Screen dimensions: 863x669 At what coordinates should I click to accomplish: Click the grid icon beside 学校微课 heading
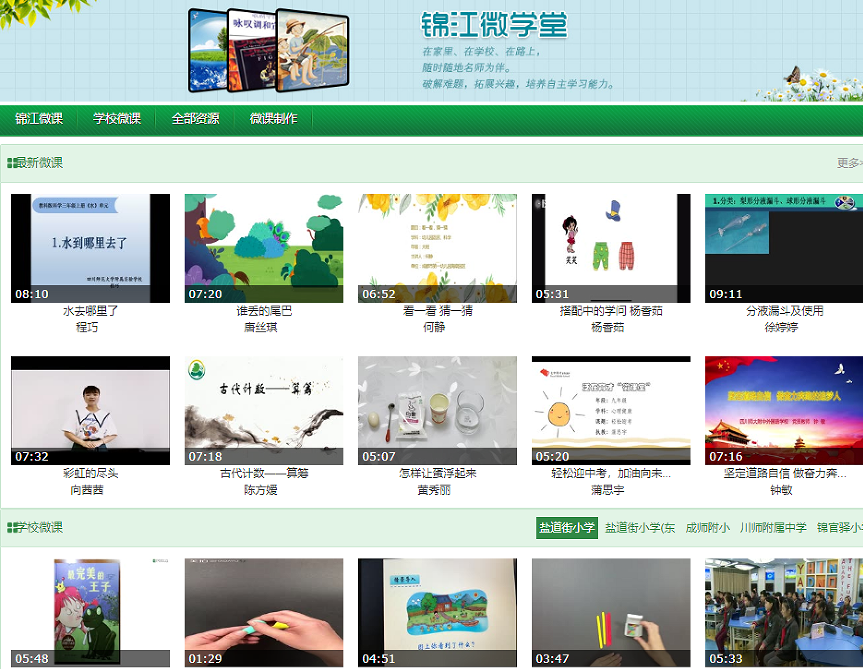pos(10,527)
